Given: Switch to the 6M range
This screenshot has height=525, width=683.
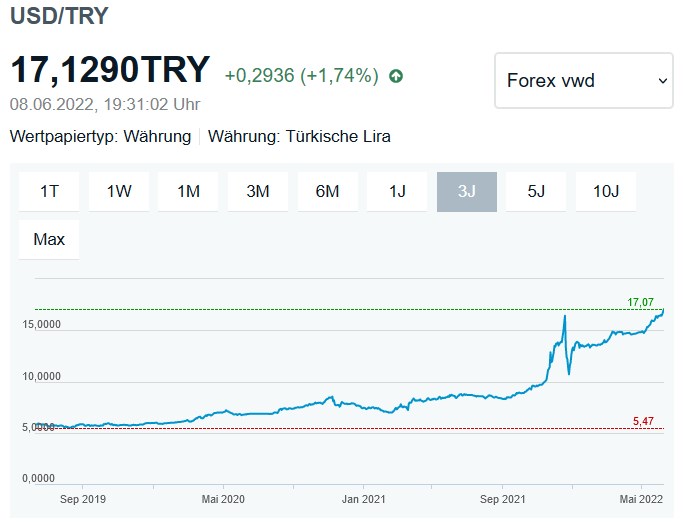Looking at the screenshot, I should (x=327, y=192).
